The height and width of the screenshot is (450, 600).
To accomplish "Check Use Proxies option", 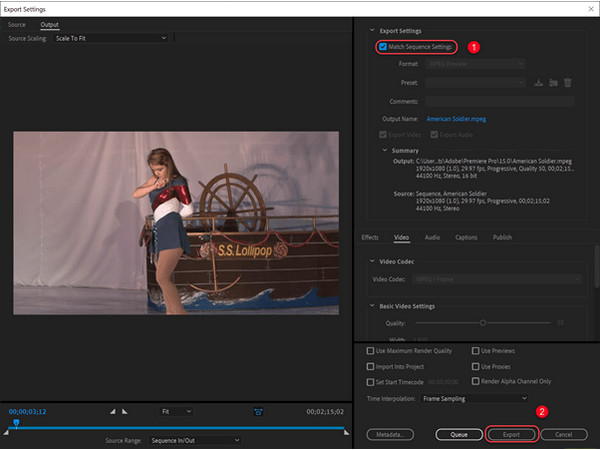I will tap(475, 366).
